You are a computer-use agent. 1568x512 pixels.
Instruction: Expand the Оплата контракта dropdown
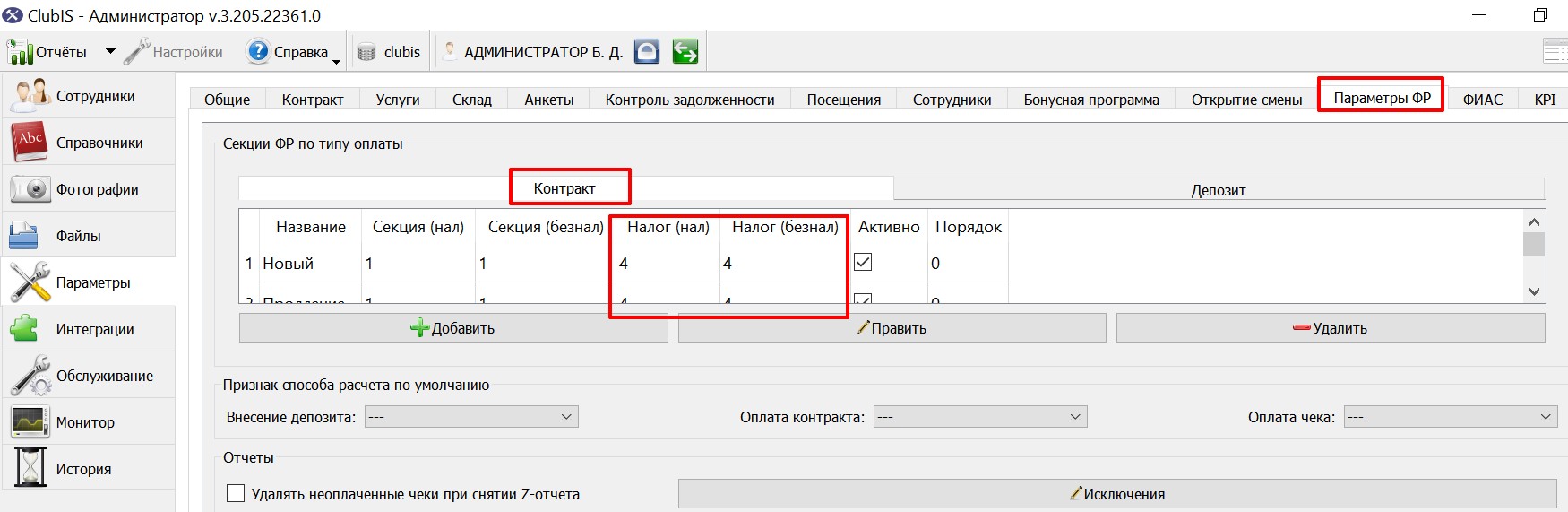(x=980, y=417)
